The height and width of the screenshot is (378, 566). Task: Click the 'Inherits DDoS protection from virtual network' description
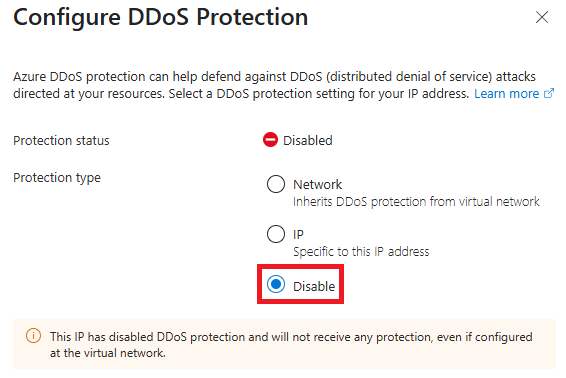416,201
